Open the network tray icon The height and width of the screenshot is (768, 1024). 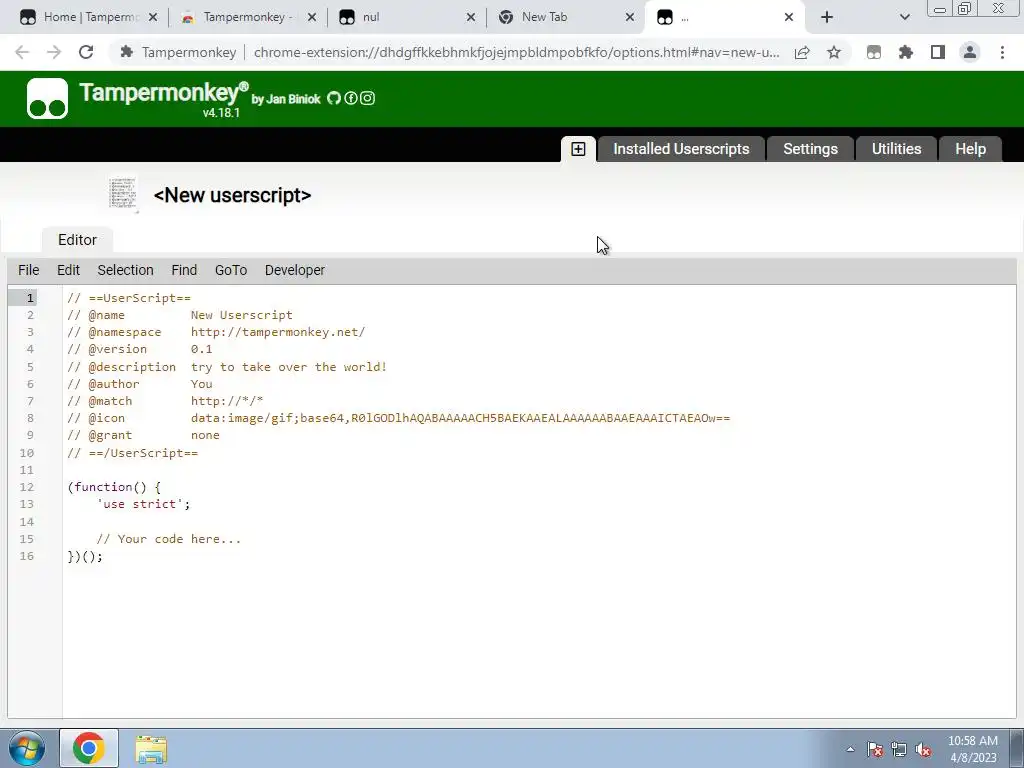(x=899, y=750)
